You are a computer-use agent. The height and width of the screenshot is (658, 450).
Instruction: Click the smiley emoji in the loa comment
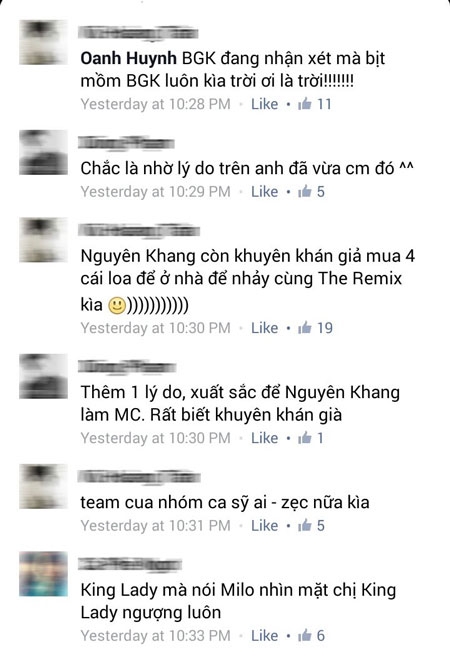pos(117,305)
